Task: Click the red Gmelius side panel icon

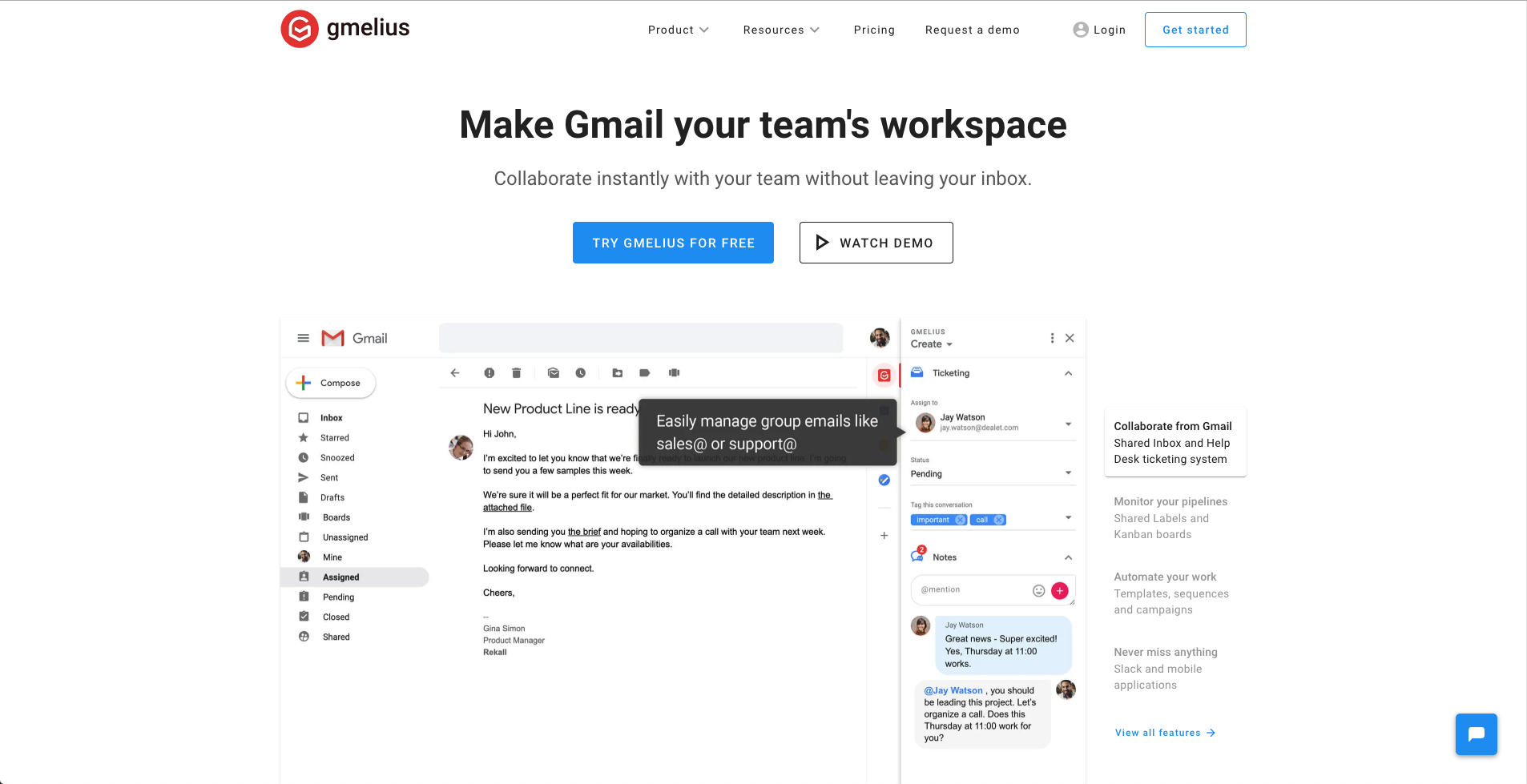Action: (x=884, y=375)
